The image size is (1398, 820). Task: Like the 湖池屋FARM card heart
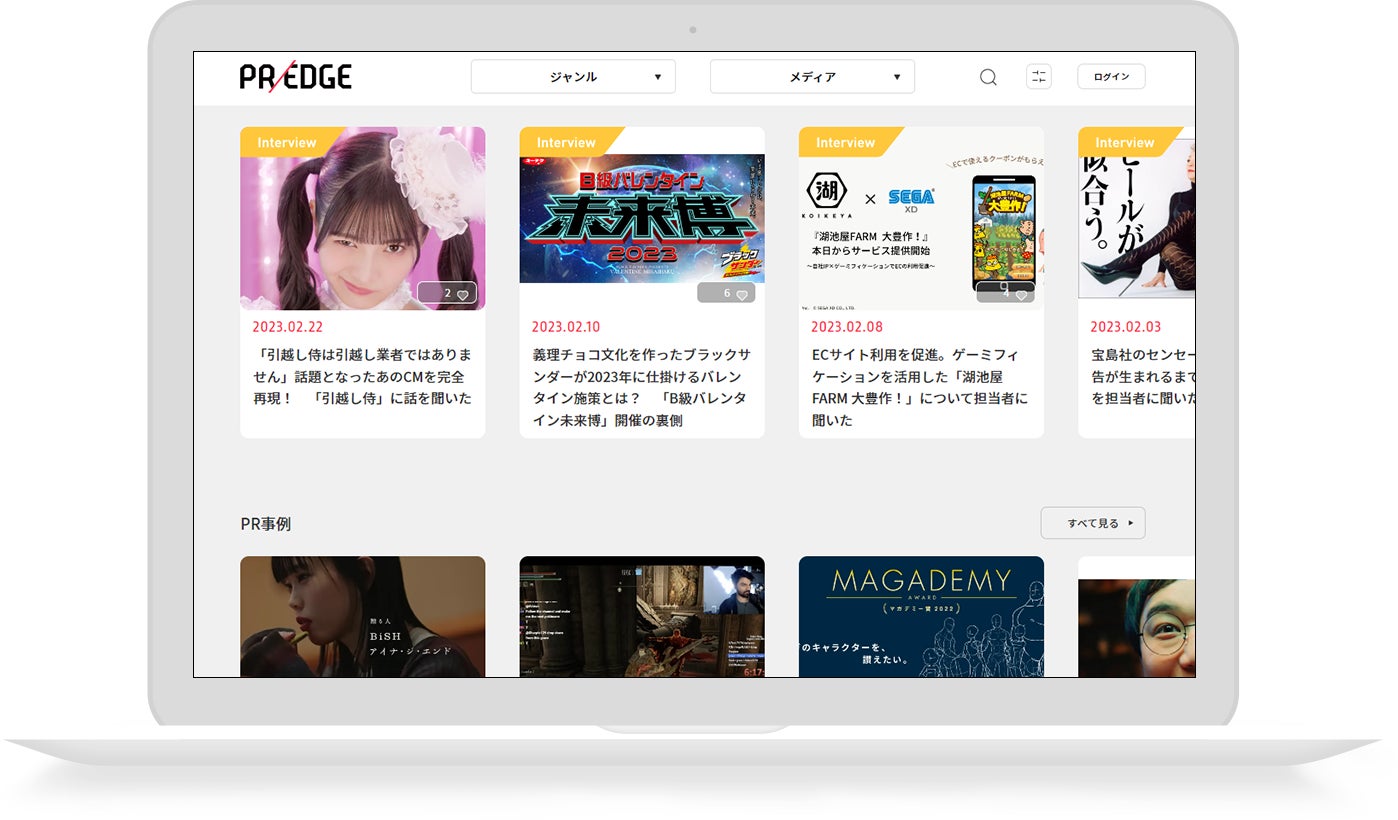click(1021, 295)
